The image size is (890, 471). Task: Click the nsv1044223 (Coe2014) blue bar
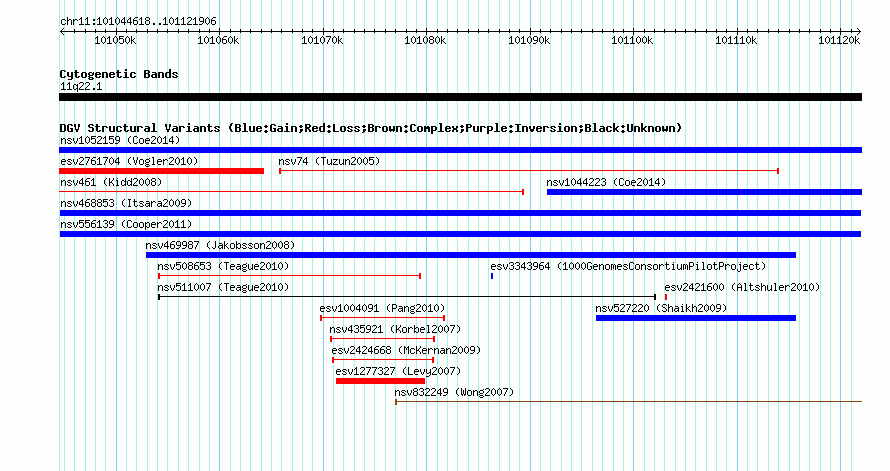(x=704, y=192)
